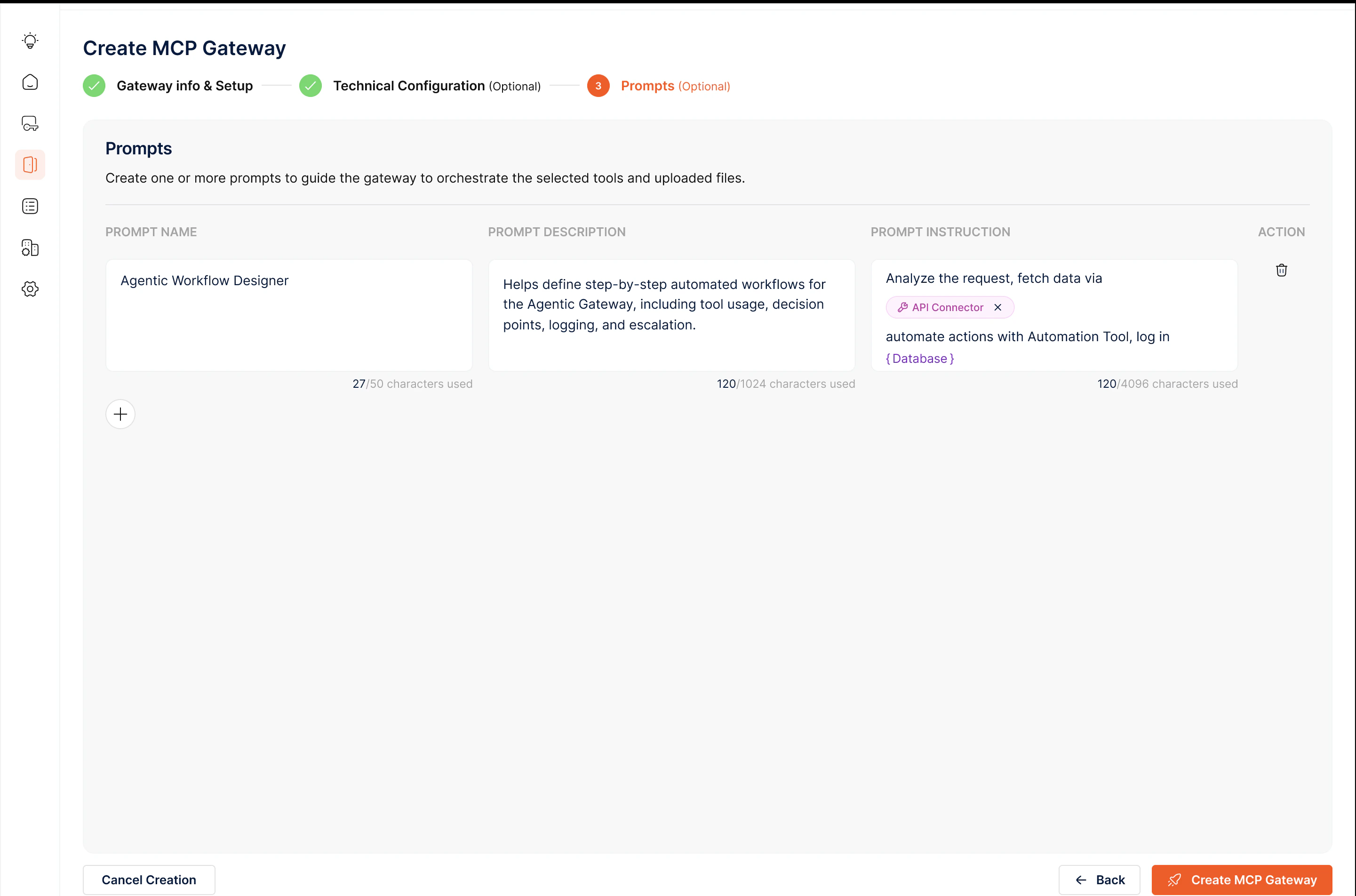Image resolution: width=1356 pixels, height=896 pixels.
Task: Open the settings gear icon
Action: [30, 288]
